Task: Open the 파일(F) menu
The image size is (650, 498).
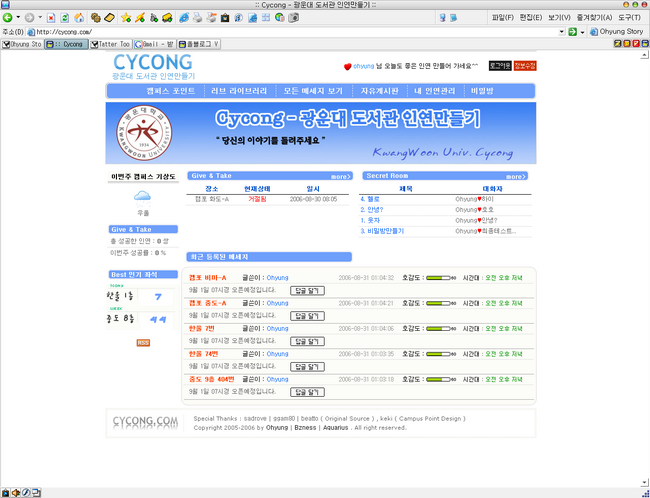Action: [503, 18]
